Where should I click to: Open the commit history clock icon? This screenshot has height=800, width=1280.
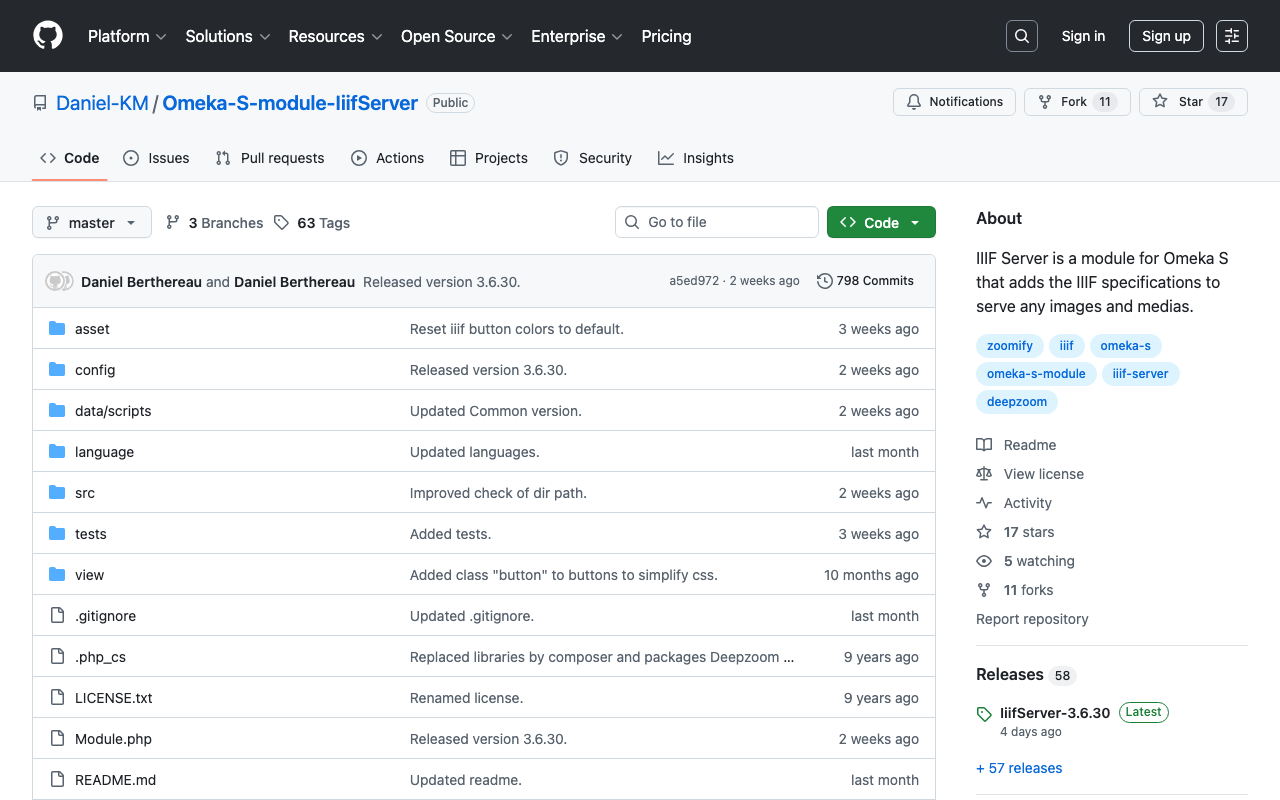click(824, 281)
